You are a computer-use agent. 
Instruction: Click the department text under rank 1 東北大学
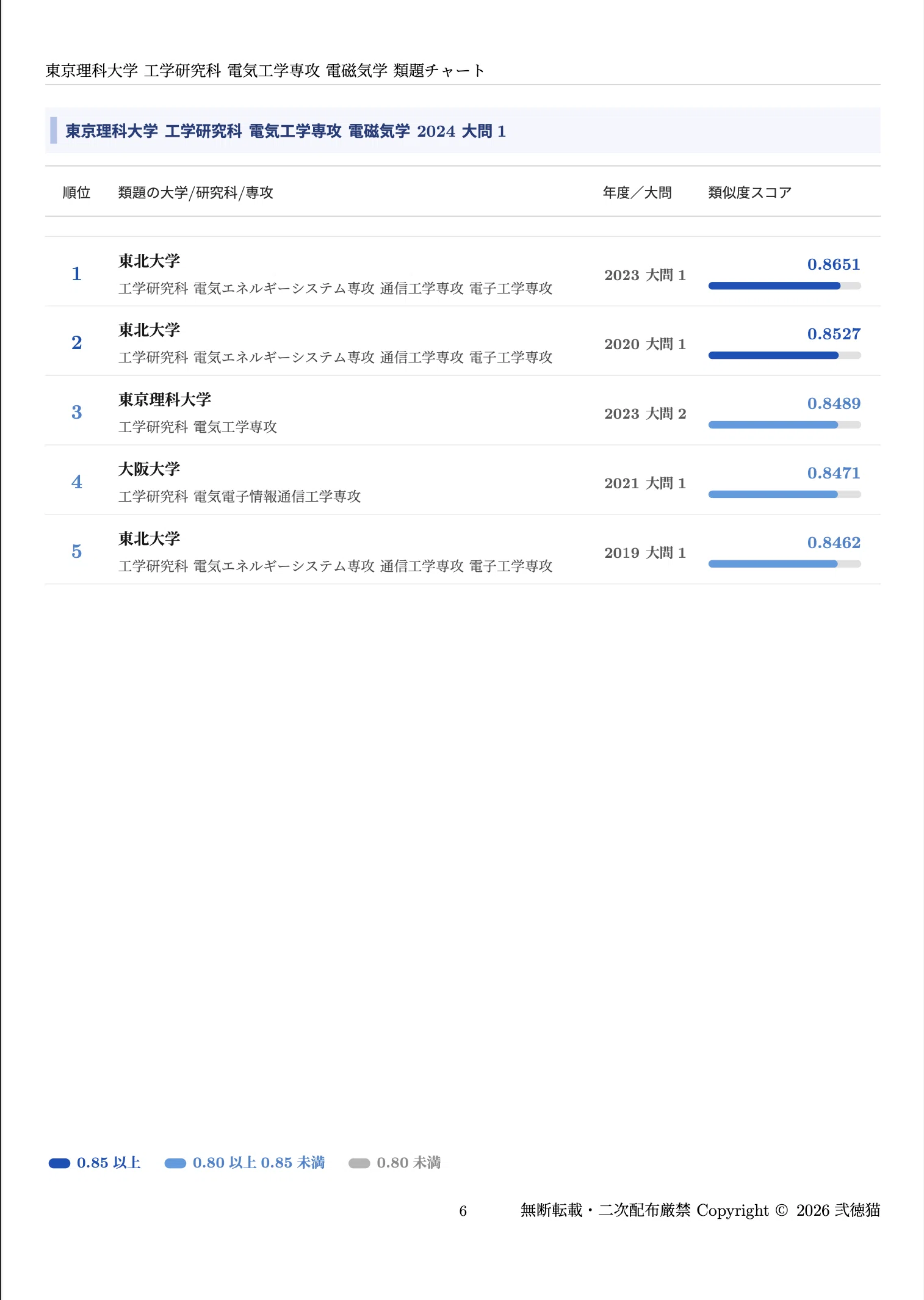coord(336,288)
